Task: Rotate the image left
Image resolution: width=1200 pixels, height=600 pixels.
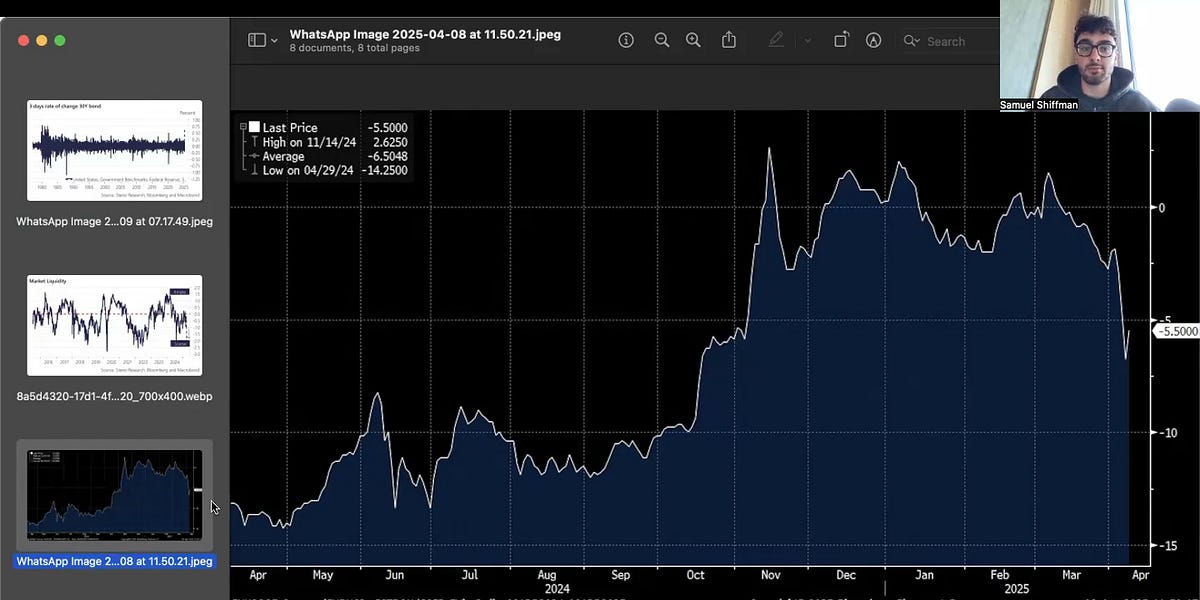Action: coord(841,40)
